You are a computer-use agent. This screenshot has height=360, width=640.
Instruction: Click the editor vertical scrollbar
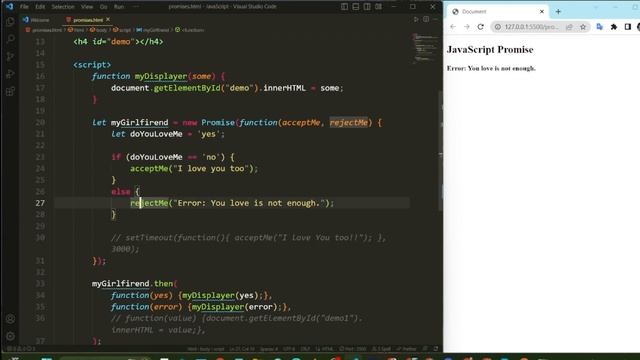pyautogui.click(x=440, y=150)
